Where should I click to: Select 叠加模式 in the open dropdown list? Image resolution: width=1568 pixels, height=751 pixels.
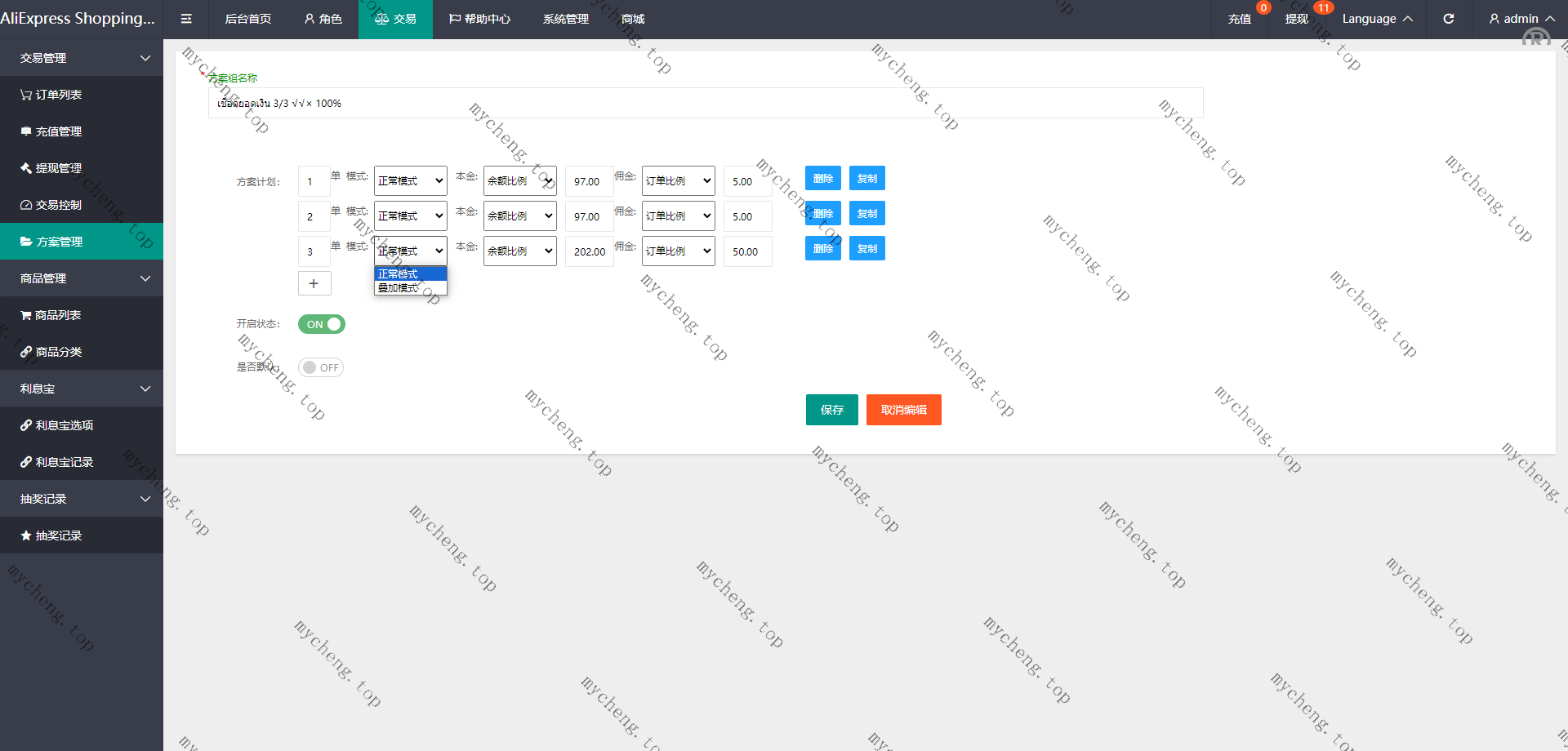[399, 288]
